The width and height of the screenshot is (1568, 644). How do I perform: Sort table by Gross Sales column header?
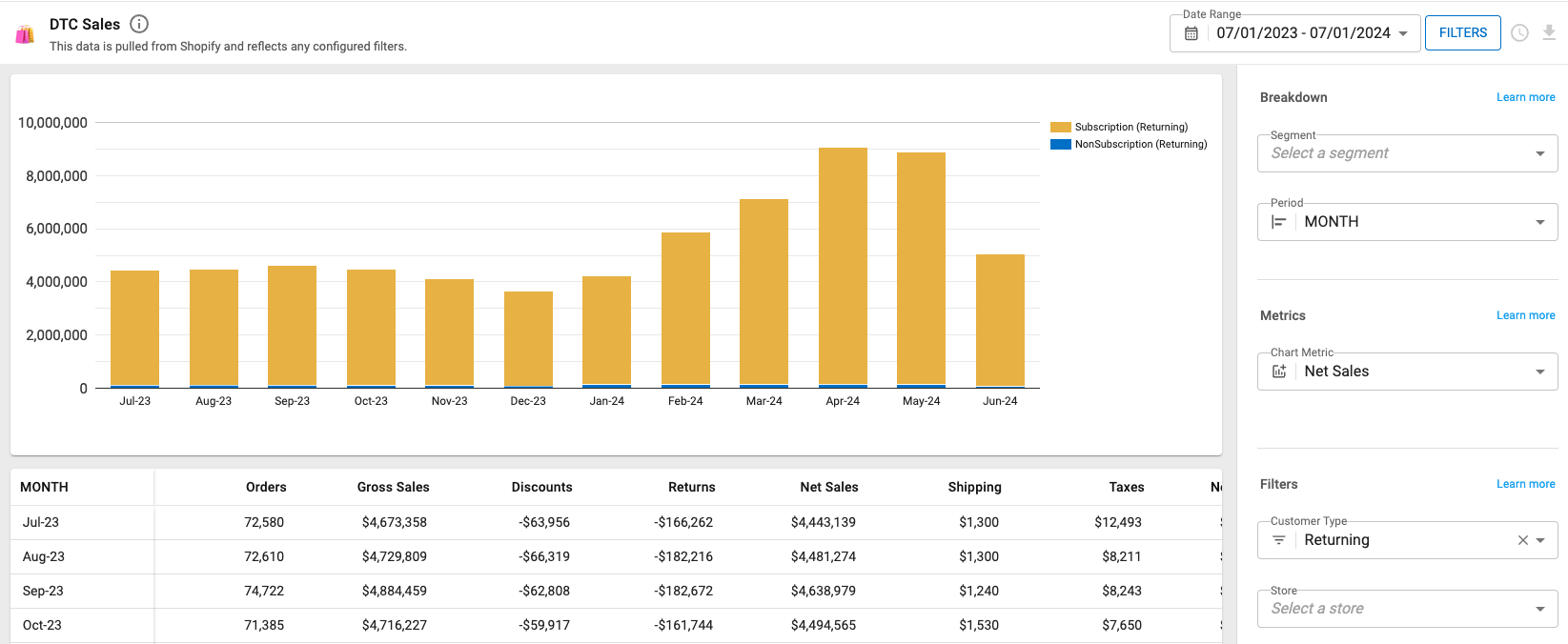pyautogui.click(x=393, y=487)
